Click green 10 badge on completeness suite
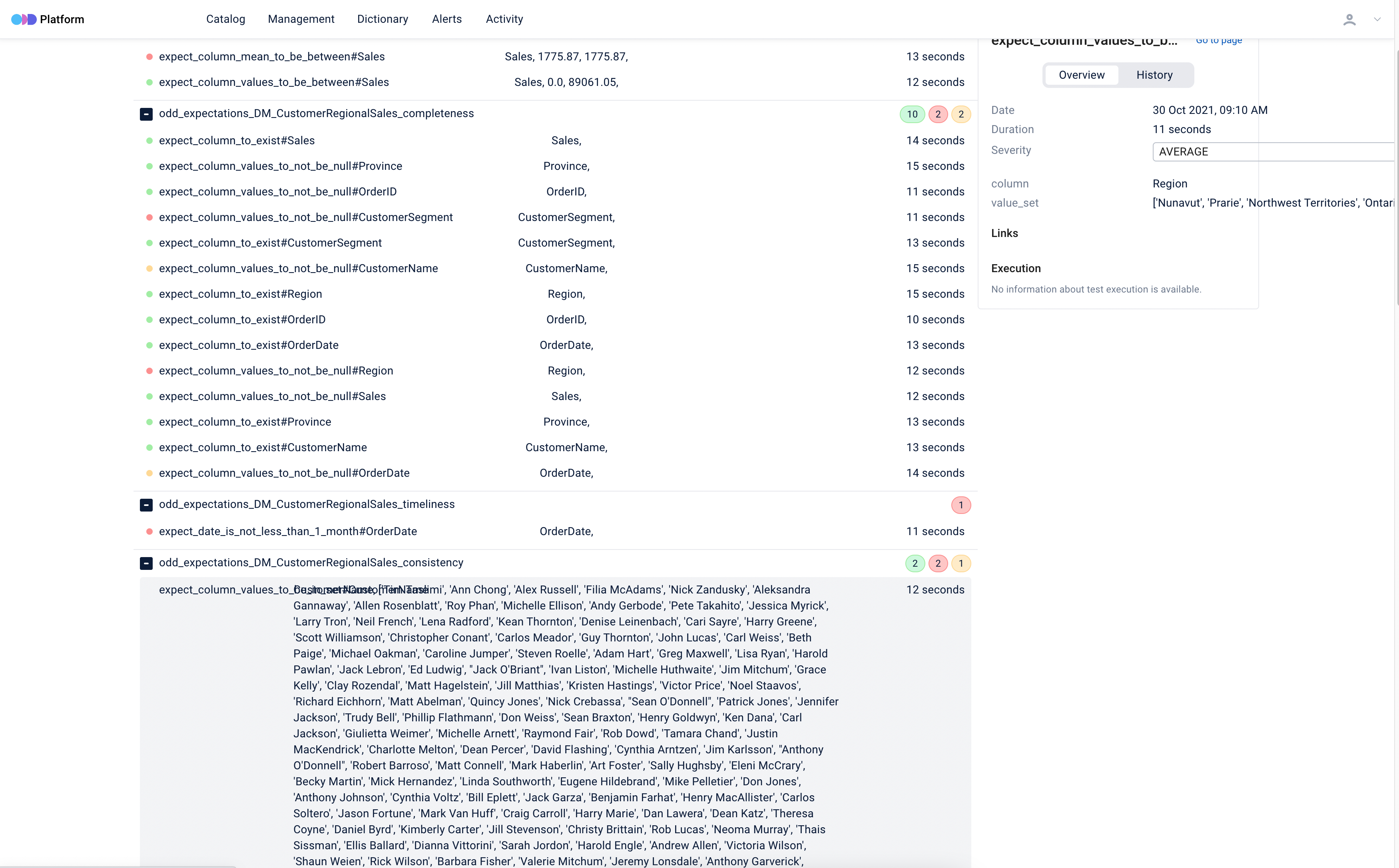This screenshot has width=1399, height=868. (x=912, y=114)
